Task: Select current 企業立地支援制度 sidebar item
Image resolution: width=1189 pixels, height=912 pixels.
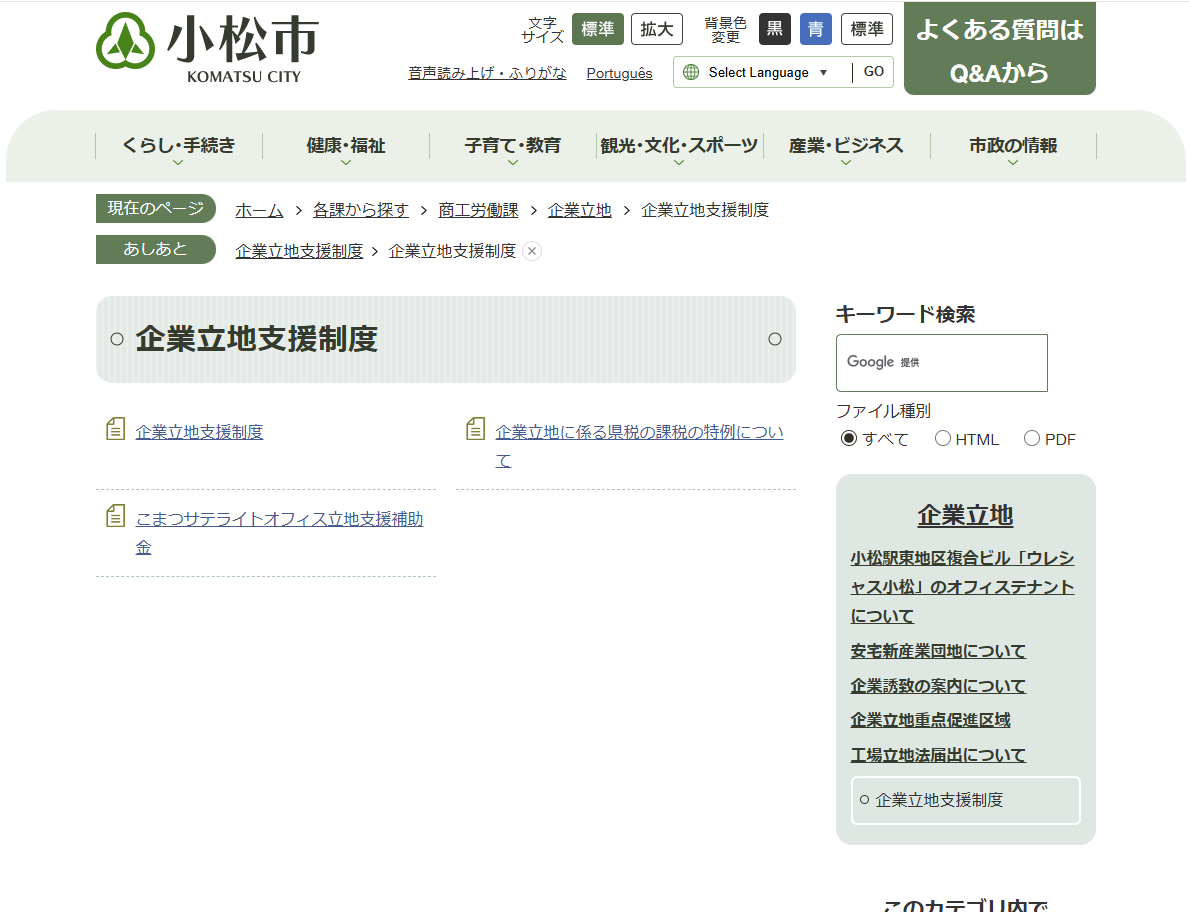Action: [965, 800]
